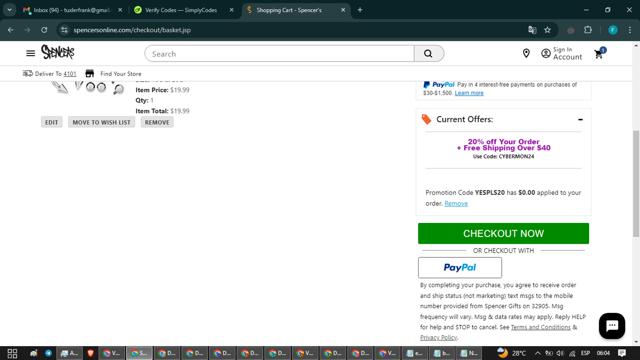Open Windows Task View in taskbar
The width and height of the screenshot is (640, 360).
tap(12, 353)
